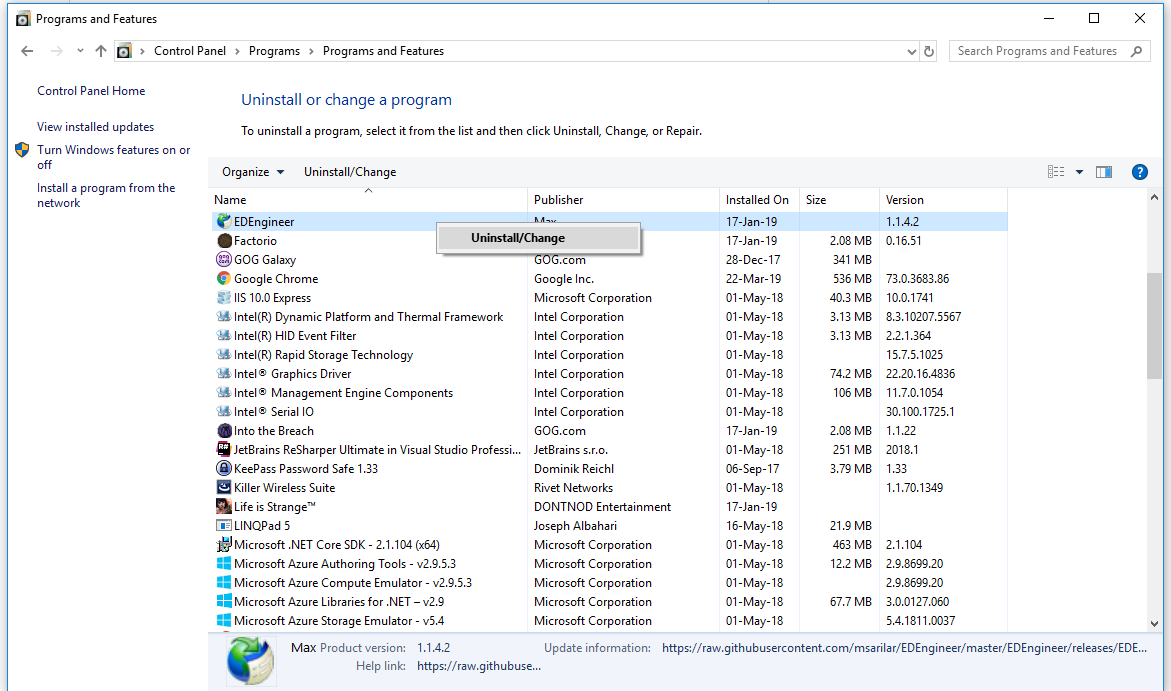Click the EDEngineer globe icon in list
This screenshot has width=1171, height=691.
click(x=223, y=221)
